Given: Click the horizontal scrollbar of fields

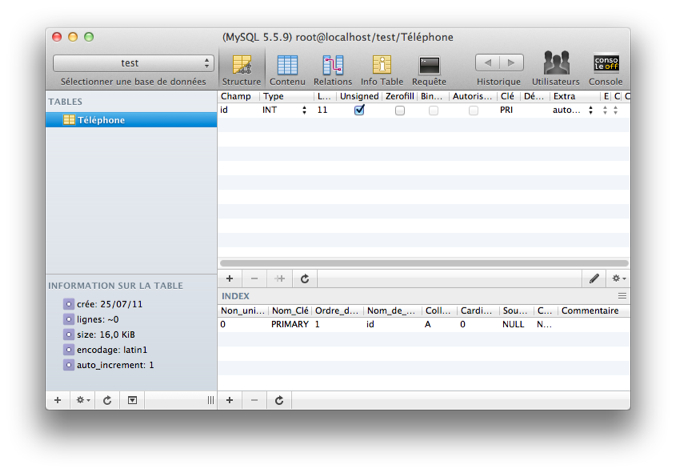Looking at the screenshot, I should click(424, 263).
